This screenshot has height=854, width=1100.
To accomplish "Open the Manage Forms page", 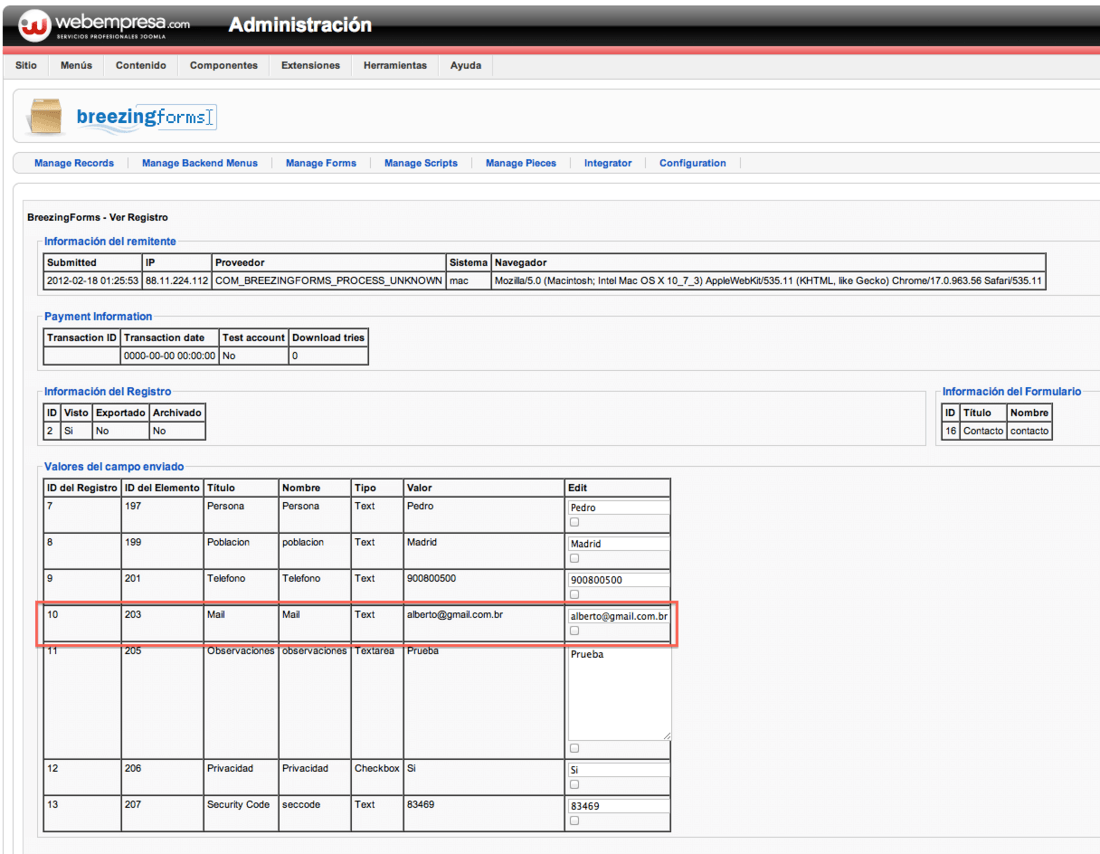I will point(321,163).
